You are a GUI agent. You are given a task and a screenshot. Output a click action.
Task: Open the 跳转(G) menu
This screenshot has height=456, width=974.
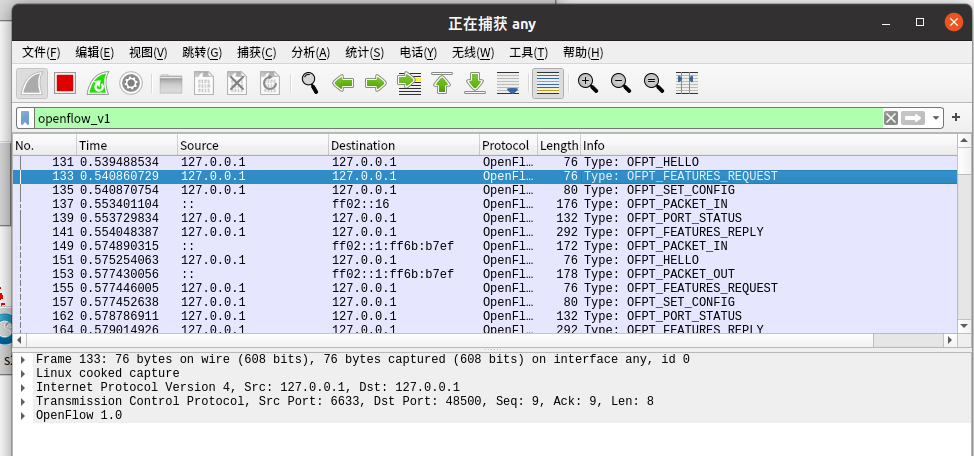pos(202,53)
